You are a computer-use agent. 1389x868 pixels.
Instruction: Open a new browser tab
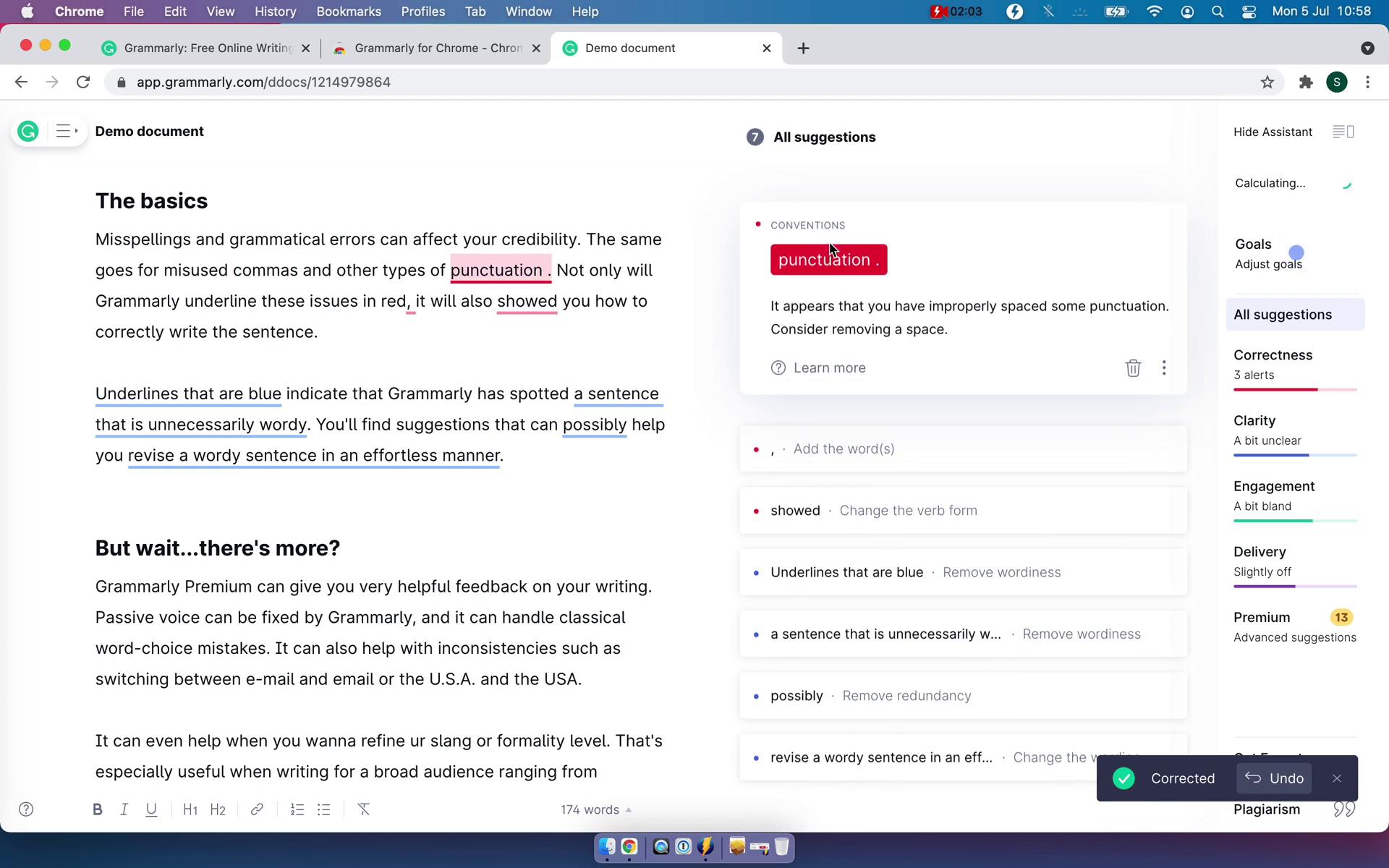coord(803,48)
